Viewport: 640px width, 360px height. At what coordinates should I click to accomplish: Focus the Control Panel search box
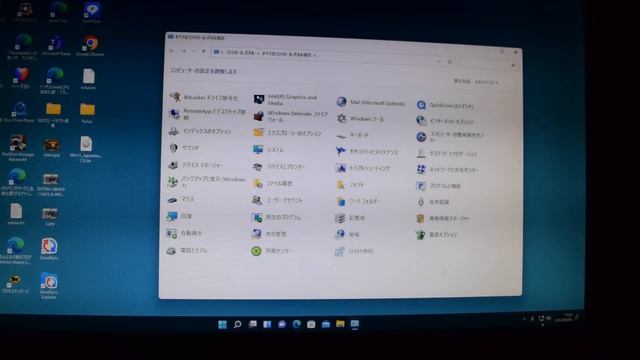click(489, 64)
